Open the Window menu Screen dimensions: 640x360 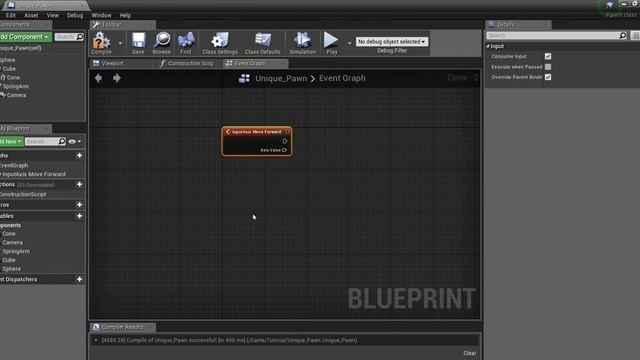[x=101, y=16]
